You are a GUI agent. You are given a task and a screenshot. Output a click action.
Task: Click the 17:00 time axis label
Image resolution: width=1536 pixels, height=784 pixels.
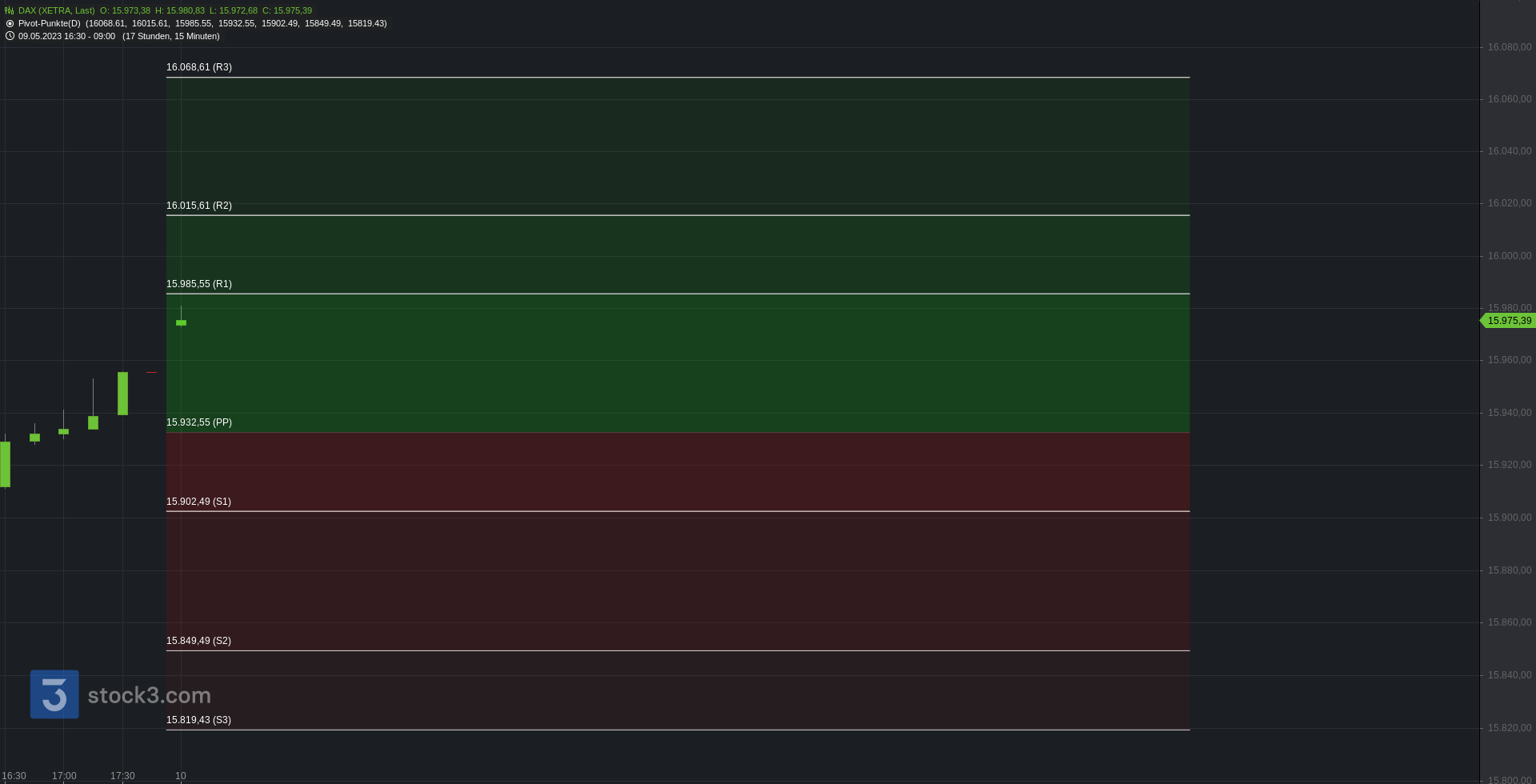[x=64, y=776]
